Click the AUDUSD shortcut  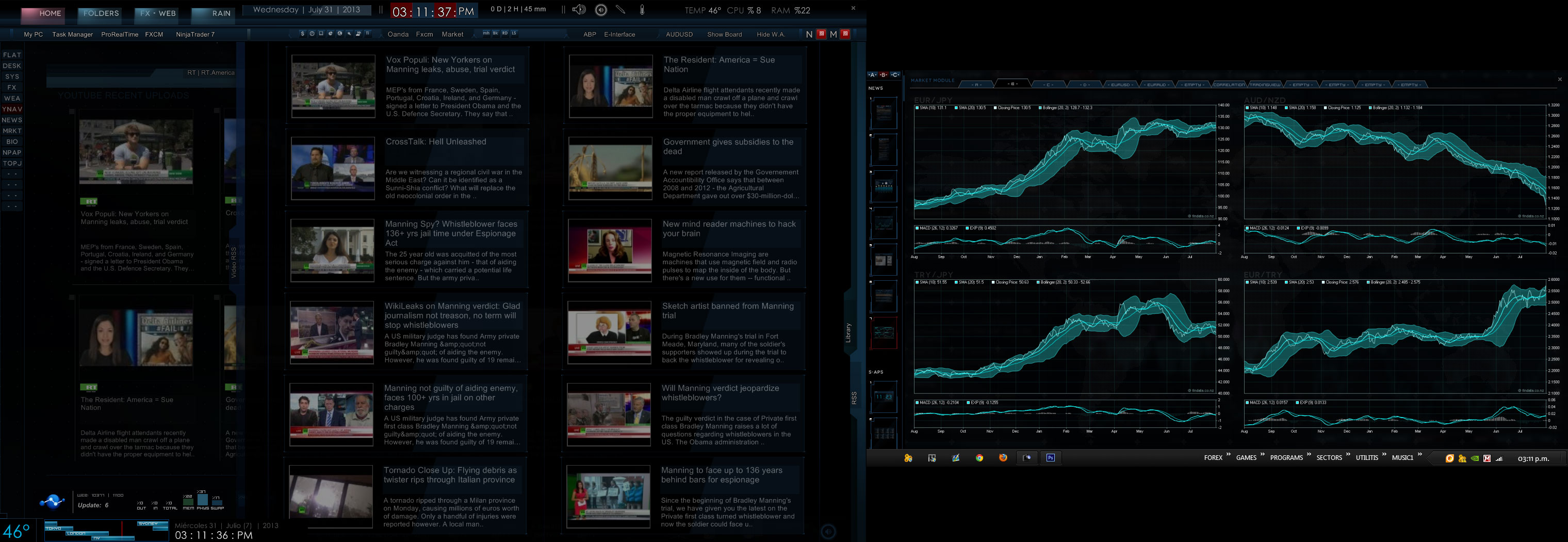click(x=679, y=35)
